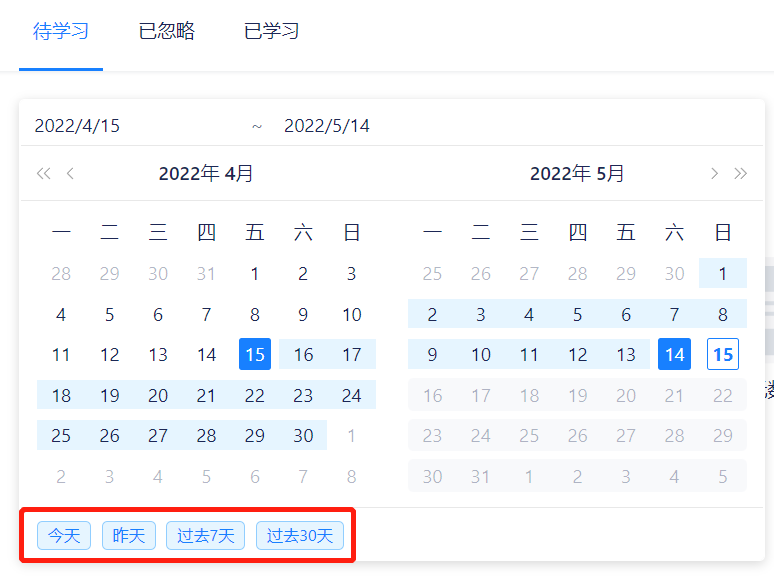Pick April 21 in the calendar
Image resolution: width=774 pixels, height=578 pixels.
coord(206,395)
